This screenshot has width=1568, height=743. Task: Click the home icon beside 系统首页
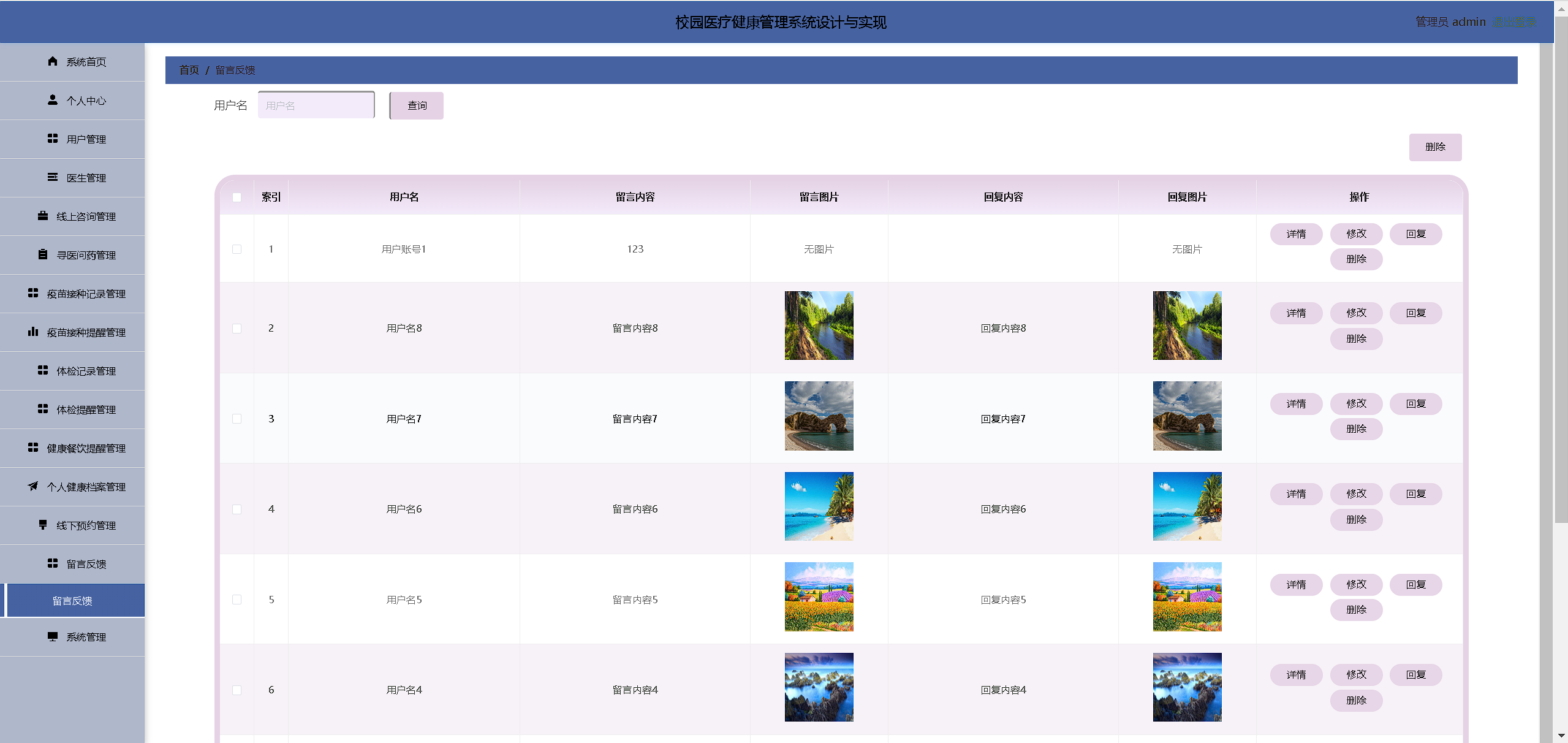tap(53, 61)
